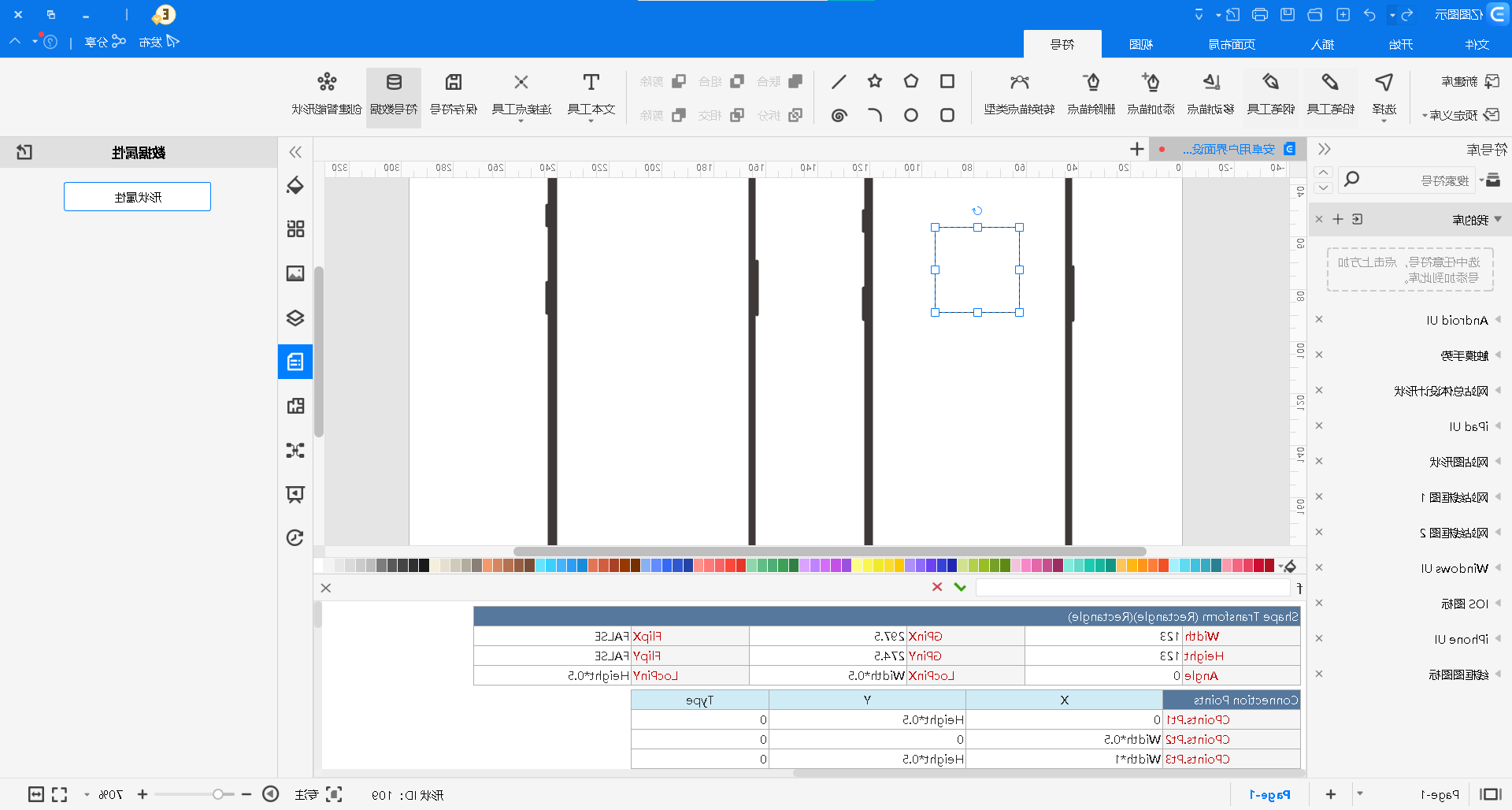Choose the 删除锚点 delete anchor tool
The width and height of the screenshot is (1512, 810).
[x=1091, y=95]
